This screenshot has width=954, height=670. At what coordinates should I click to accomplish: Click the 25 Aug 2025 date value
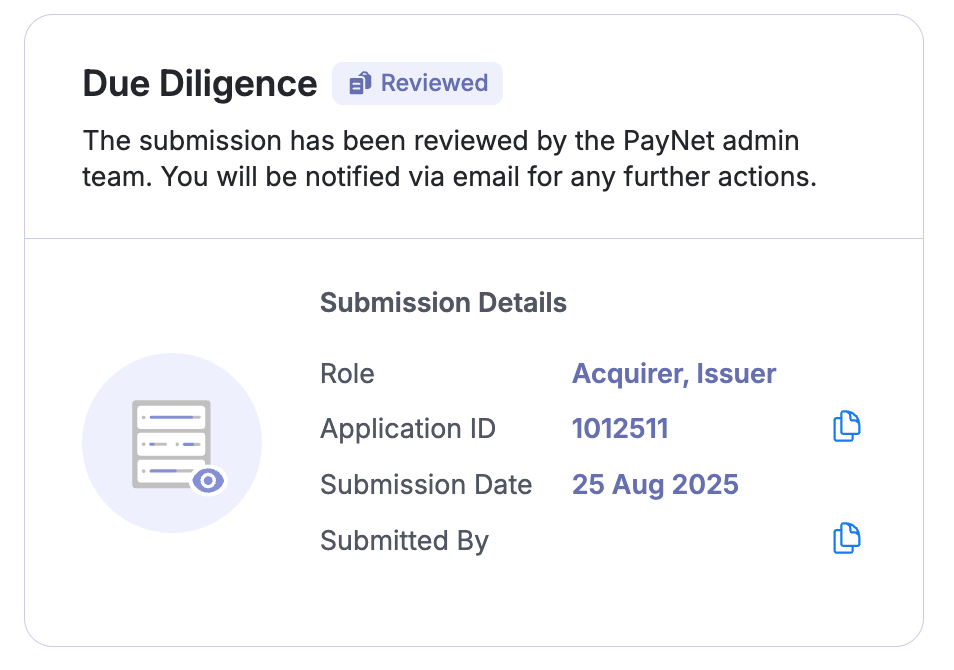[655, 485]
